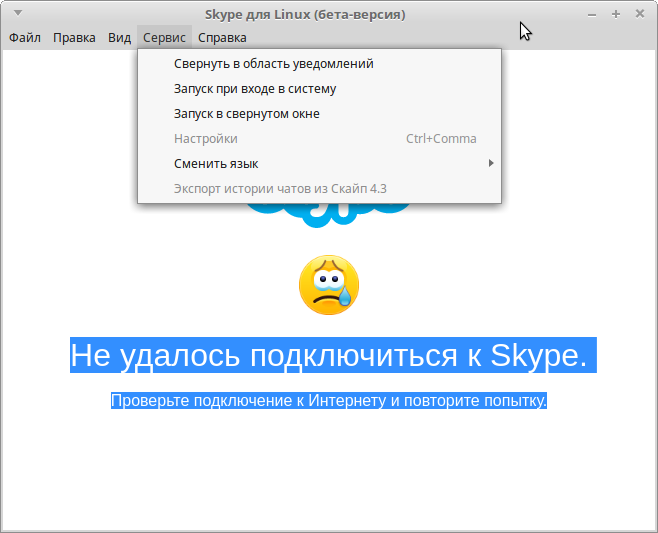Open the Справка menu
Image resolution: width=658 pixels, height=533 pixels.
click(x=222, y=37)
